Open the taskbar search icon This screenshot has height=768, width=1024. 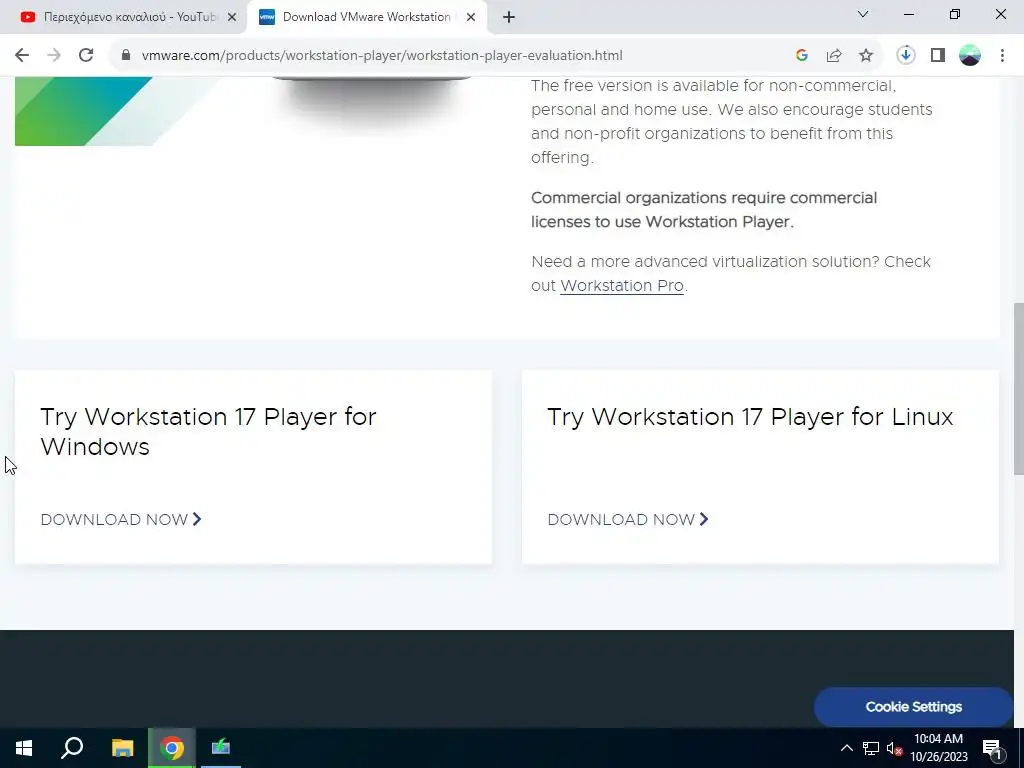[72, 748]
